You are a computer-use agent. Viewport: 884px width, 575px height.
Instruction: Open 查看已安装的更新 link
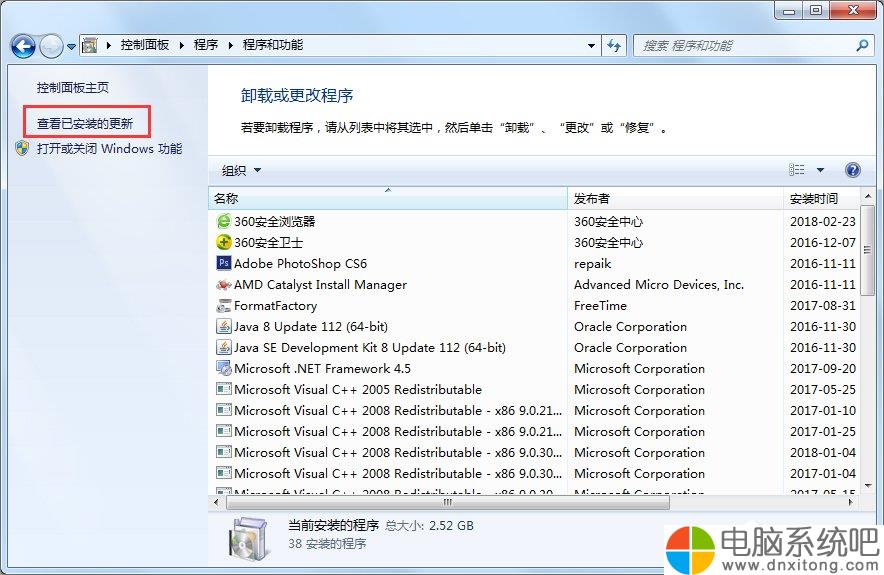(85, 123)
